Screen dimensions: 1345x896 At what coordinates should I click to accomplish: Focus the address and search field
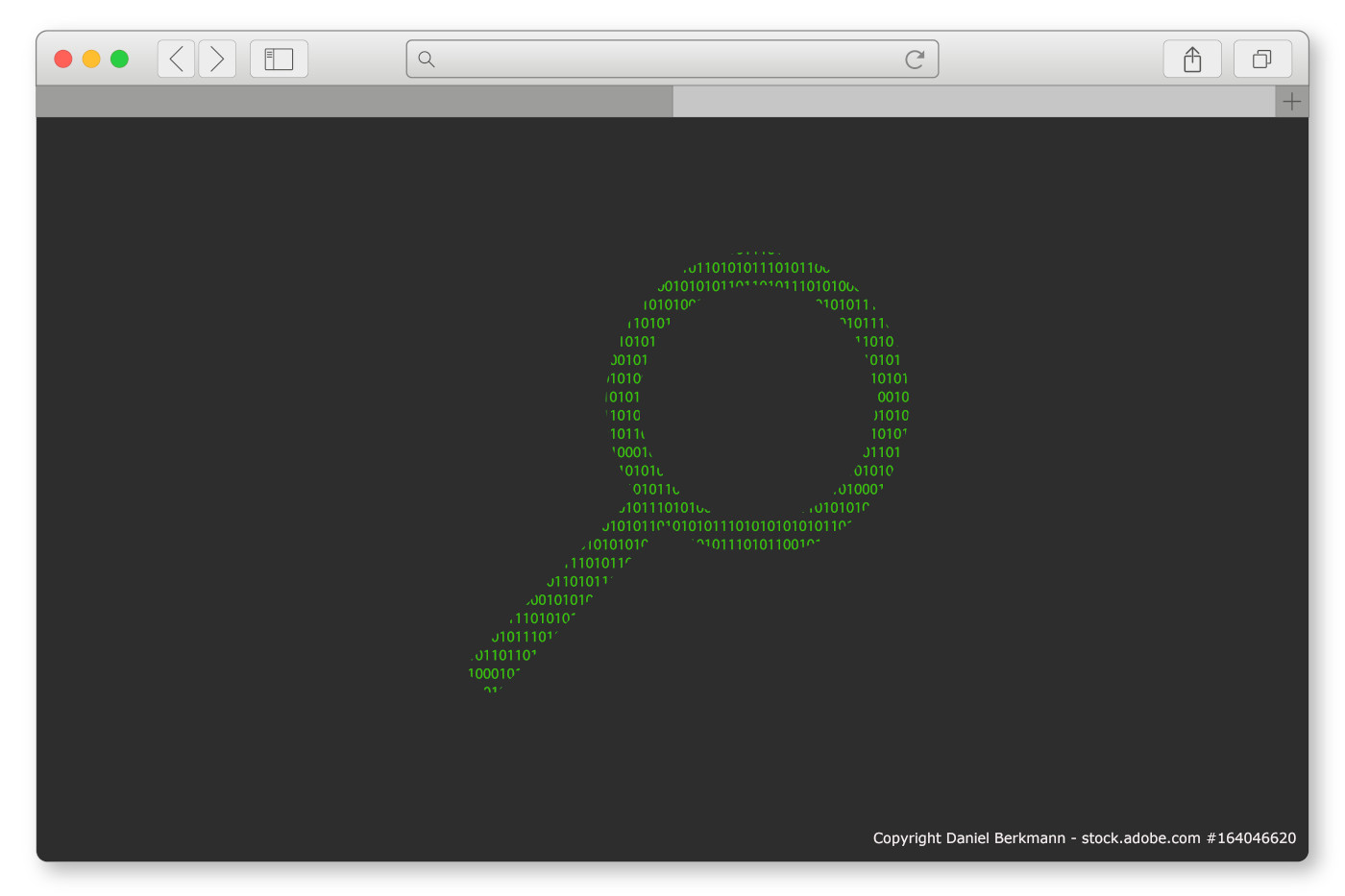pyautogui.click(x=663, y=60)
